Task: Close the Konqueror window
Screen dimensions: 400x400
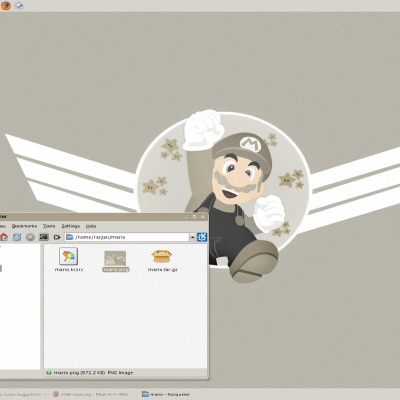Action: [203, 217]
